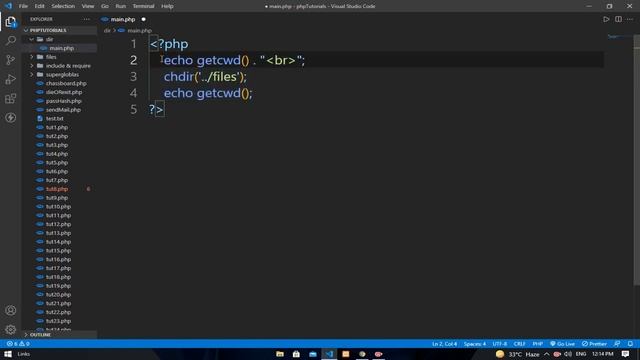The width and height of the screenshot is (640, 360).
Task: Click the unsaved dot on main.php tab
Action: click(144, 19)
